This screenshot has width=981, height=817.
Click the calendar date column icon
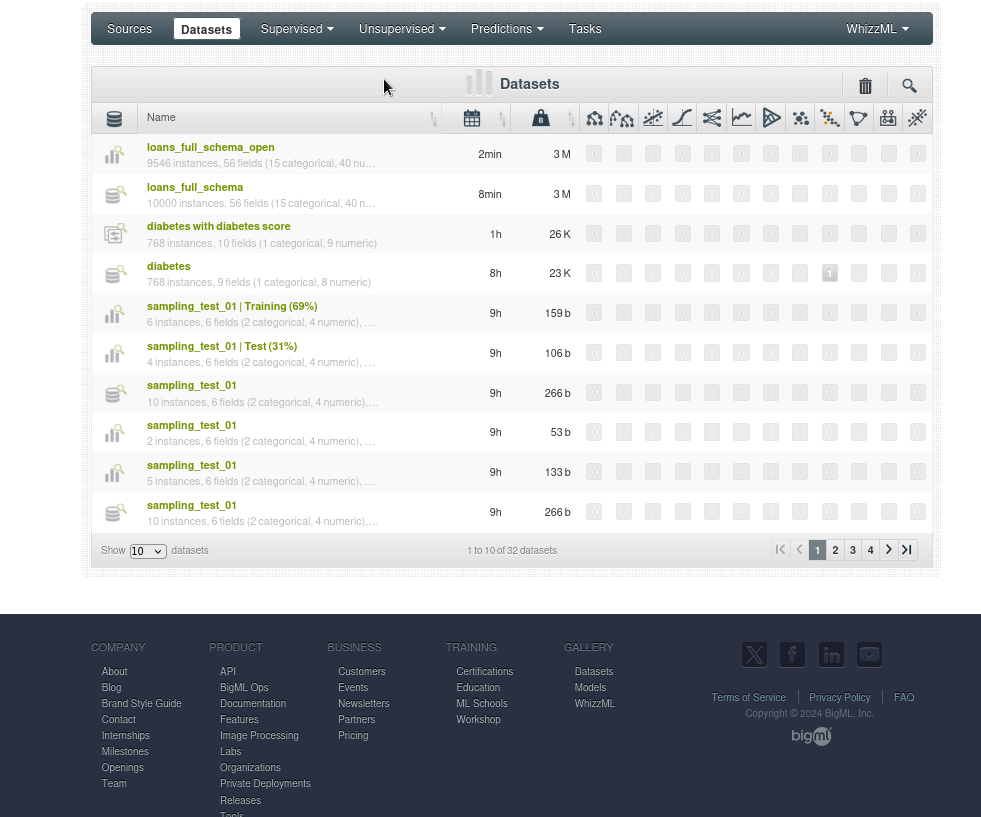pos(472,119)
